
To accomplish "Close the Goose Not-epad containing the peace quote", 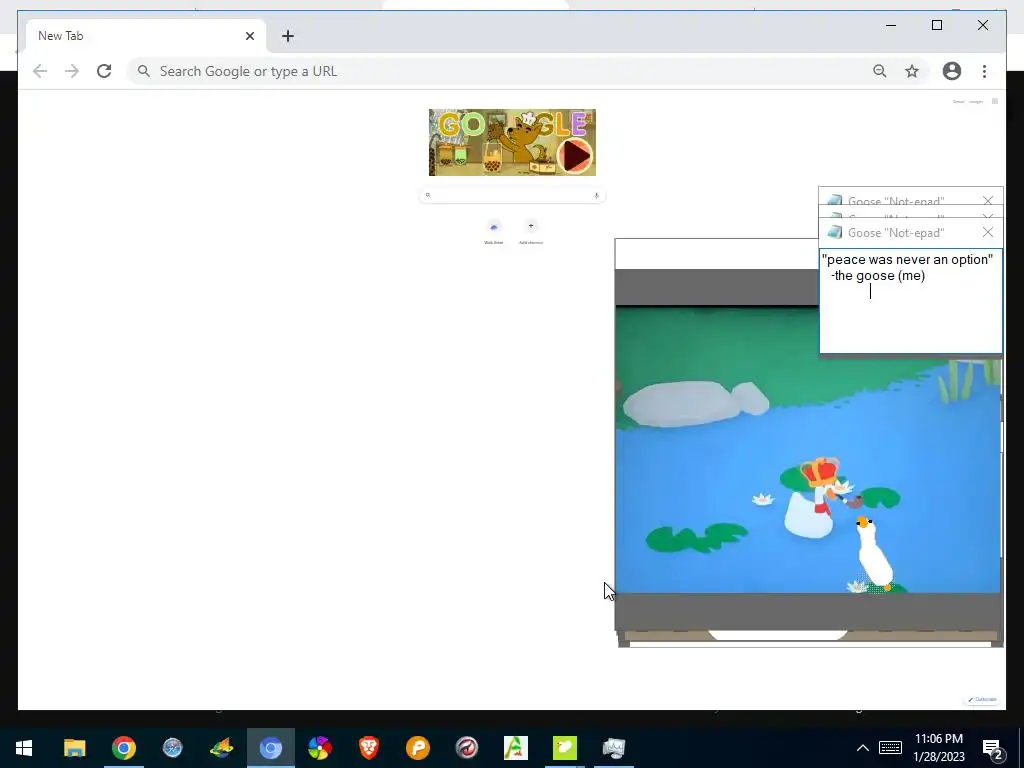I will click(987, 232).
